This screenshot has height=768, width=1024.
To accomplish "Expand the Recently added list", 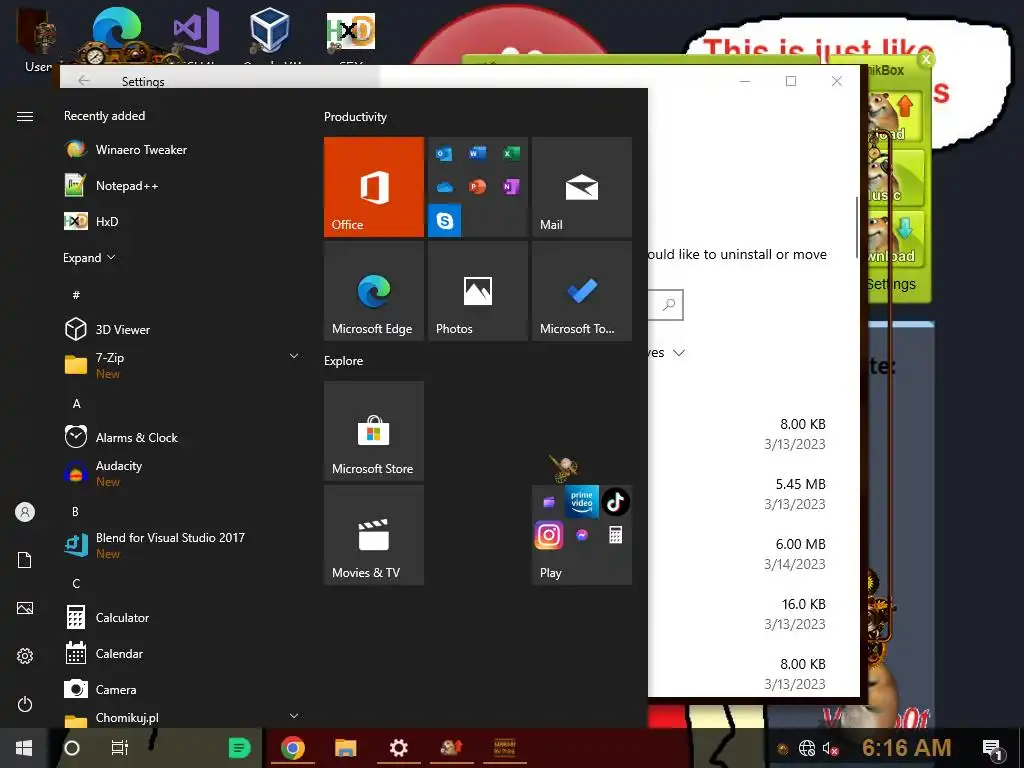I will pyautogui.click(x=89, y=257).
